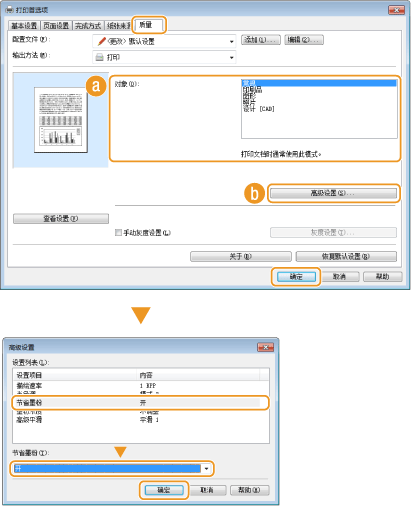
Task: Select the 节省墨粉 row in settings list
Action: (x=140, y=403)
